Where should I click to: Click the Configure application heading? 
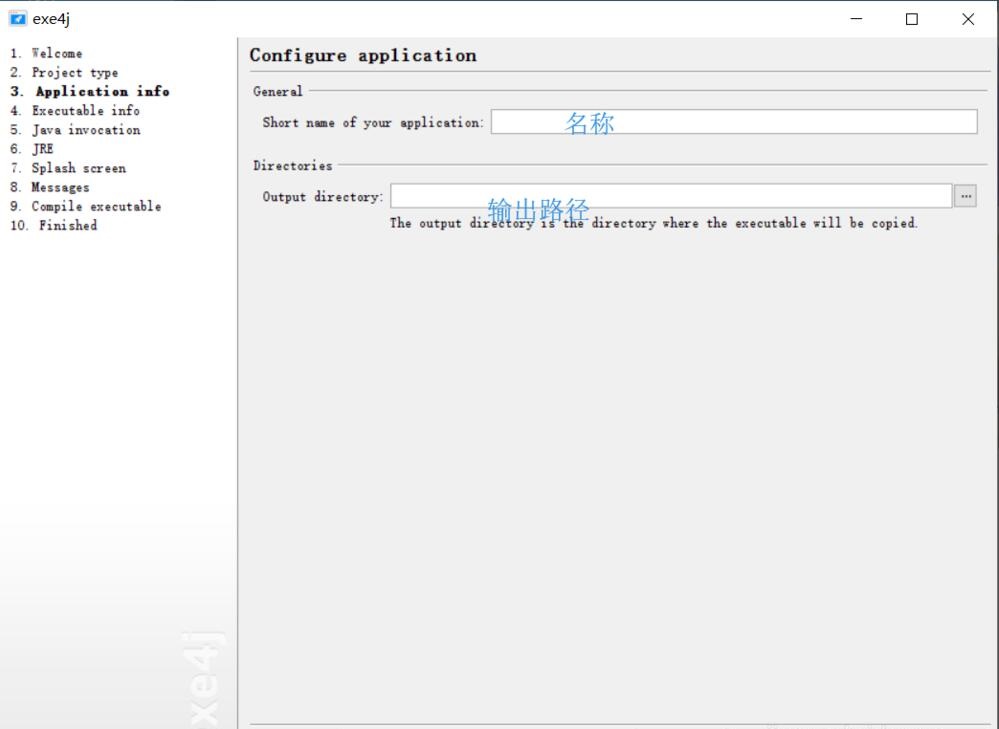pyautogui.click(x=363, y=56)
